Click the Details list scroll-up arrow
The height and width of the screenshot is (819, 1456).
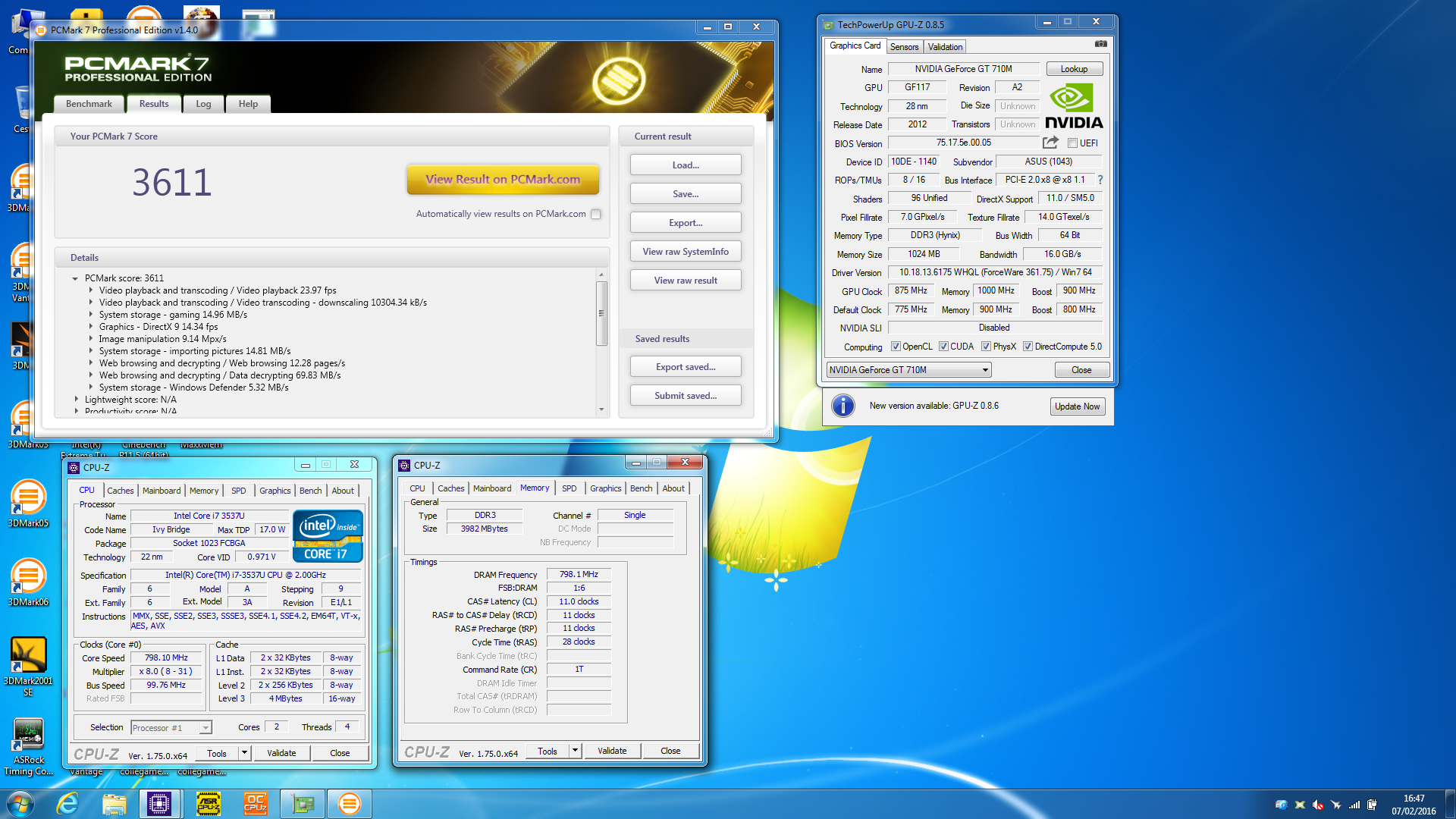pyautogui.click(x=601, y=275)
